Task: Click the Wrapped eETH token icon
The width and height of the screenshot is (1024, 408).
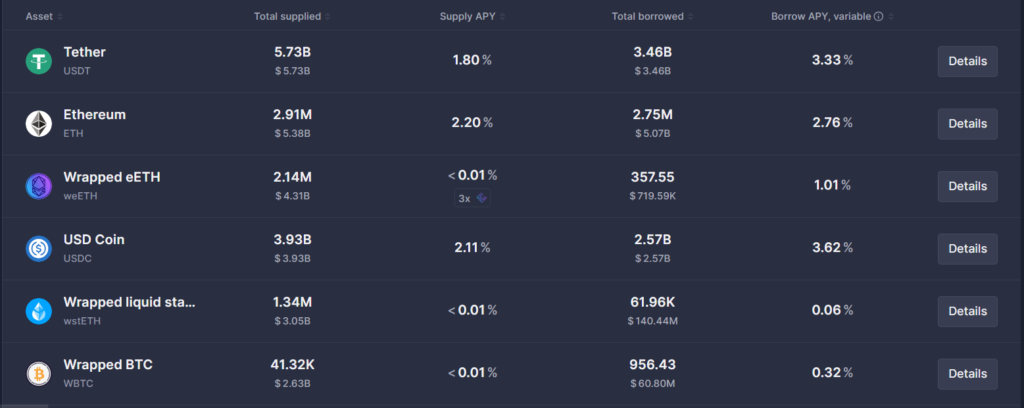Action: coord(39,186)
